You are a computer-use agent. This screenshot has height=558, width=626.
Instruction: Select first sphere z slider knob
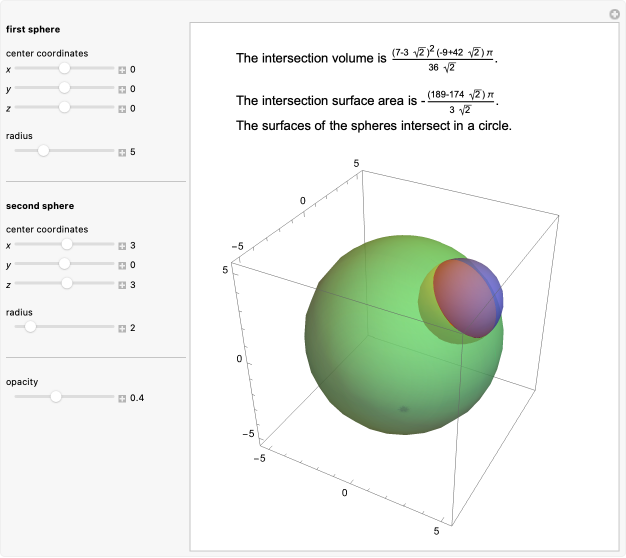tap(64, 106)
